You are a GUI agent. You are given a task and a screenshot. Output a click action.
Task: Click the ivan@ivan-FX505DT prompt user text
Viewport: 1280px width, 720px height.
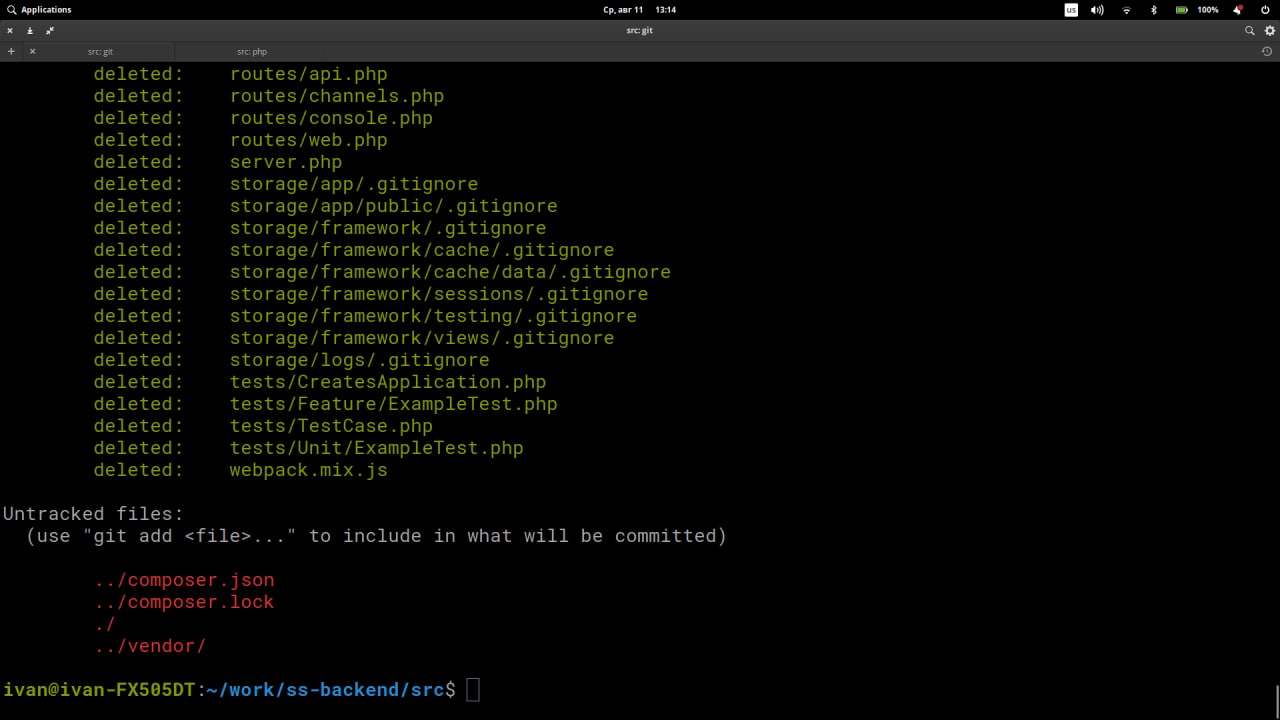pyautogui.click(x=99, y=690)
